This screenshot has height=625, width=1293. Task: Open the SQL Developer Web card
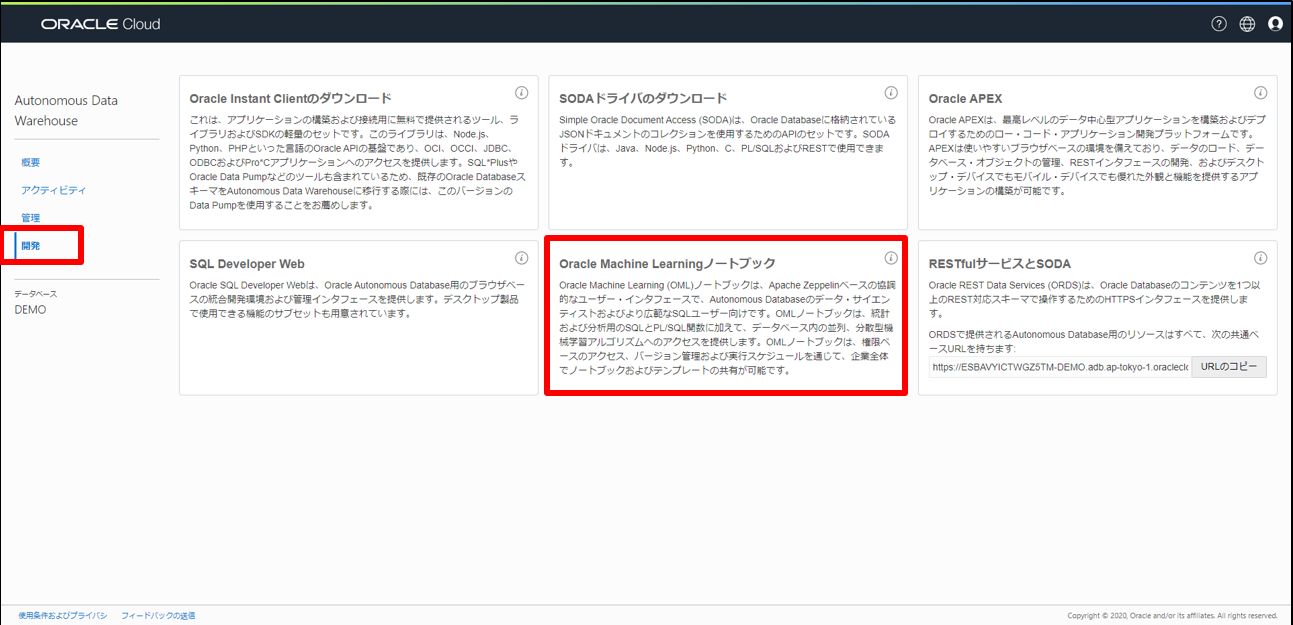click(247, 264)
